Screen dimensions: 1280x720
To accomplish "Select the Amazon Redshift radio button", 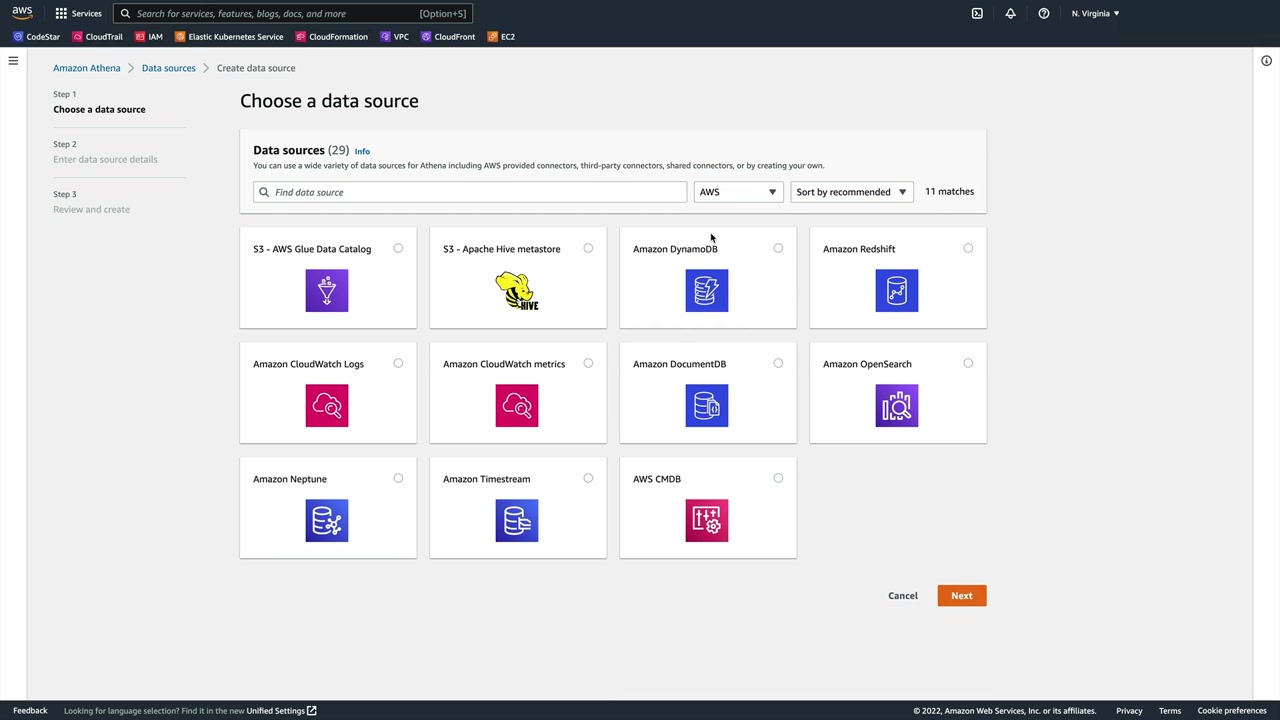I will pyautogui.click(x=968, y=248).
